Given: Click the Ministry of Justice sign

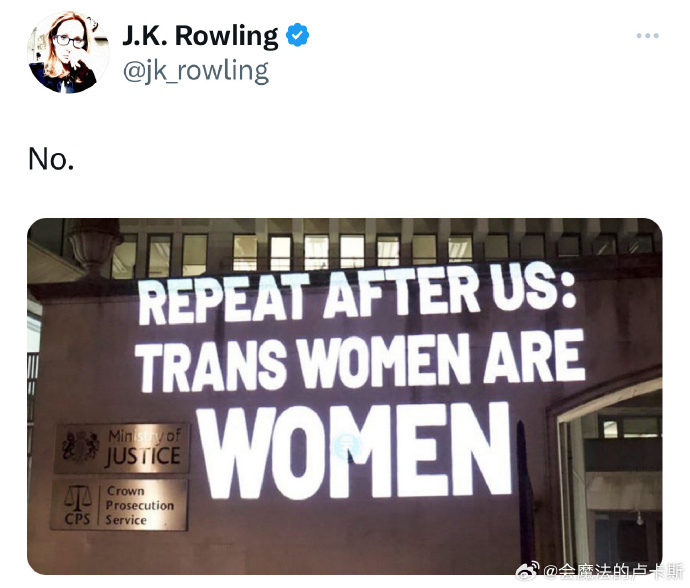Looking at the screenshot, I should click(x=121, y=448).
